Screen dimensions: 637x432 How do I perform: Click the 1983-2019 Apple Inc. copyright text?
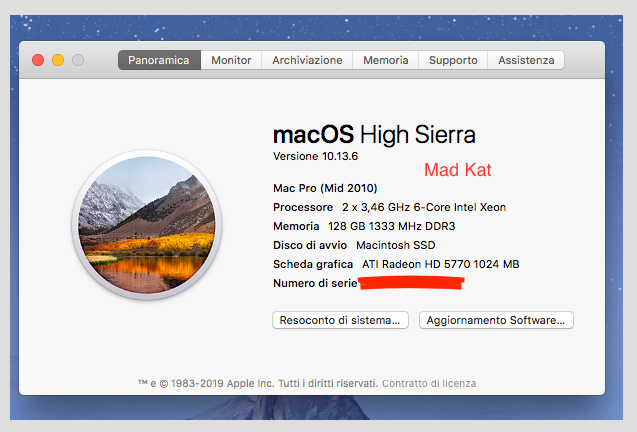(x=258, y=383)
